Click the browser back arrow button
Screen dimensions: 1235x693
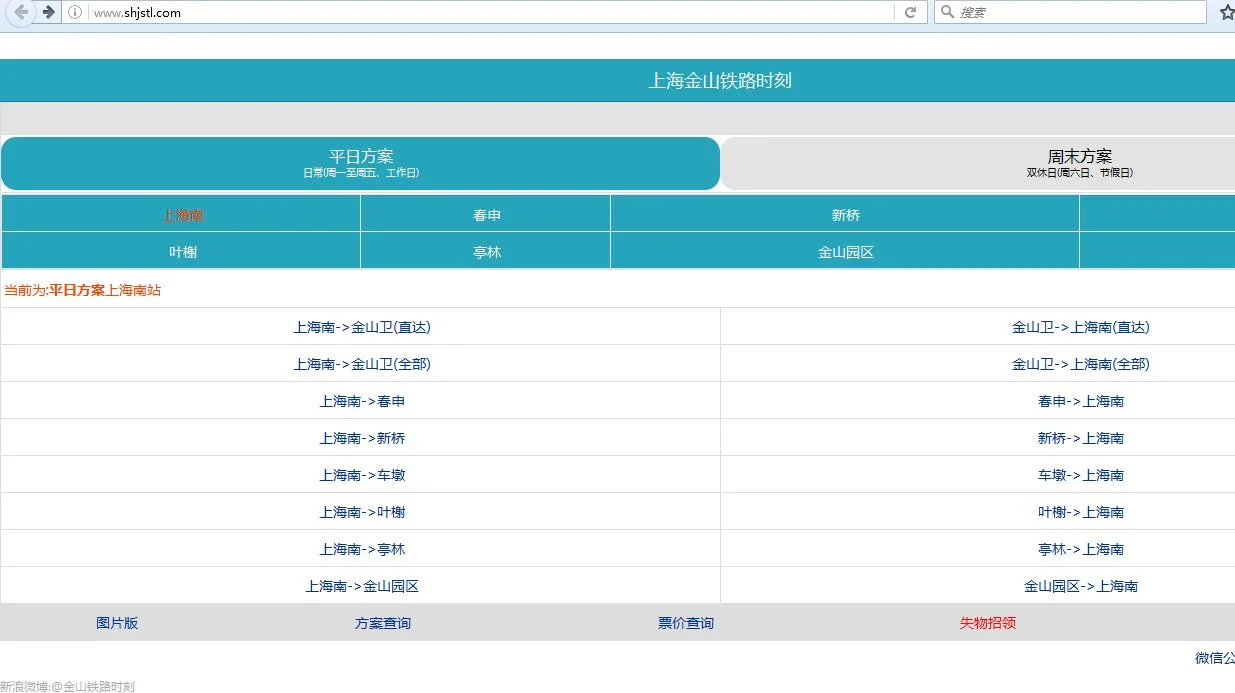coord(20,12)
